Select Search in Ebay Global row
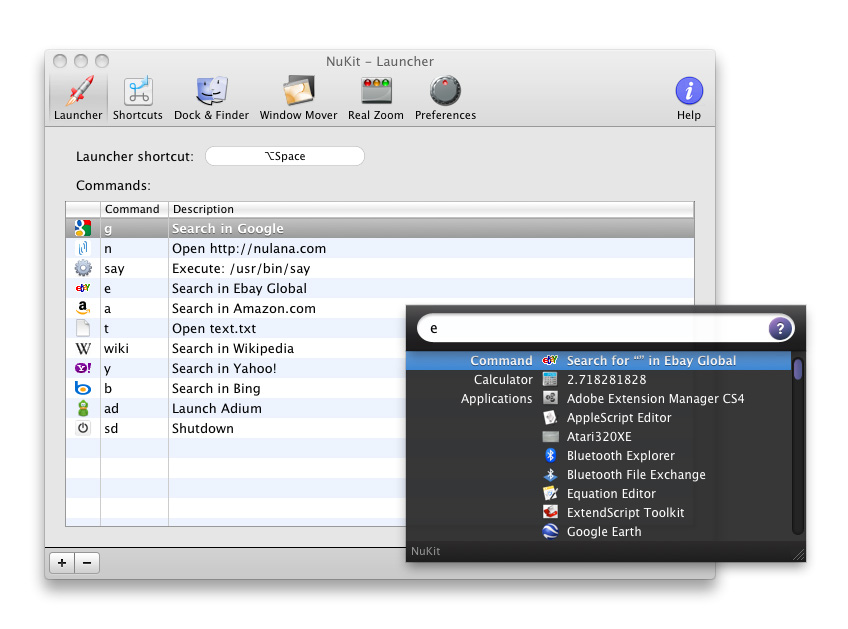This screenshot has width=848, height=629. pos(380,288)
